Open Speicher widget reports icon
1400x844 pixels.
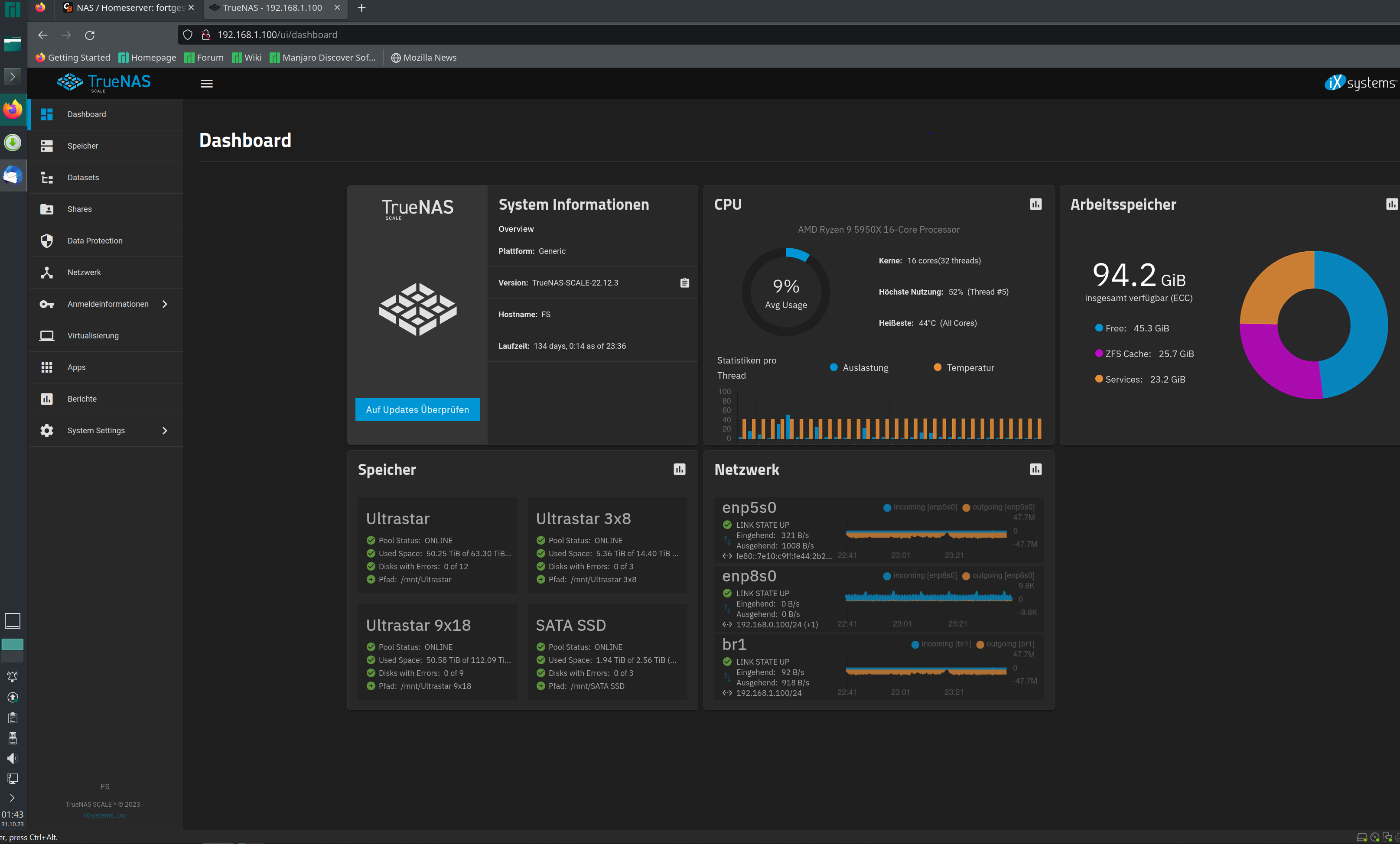click(x=679, y=469)
